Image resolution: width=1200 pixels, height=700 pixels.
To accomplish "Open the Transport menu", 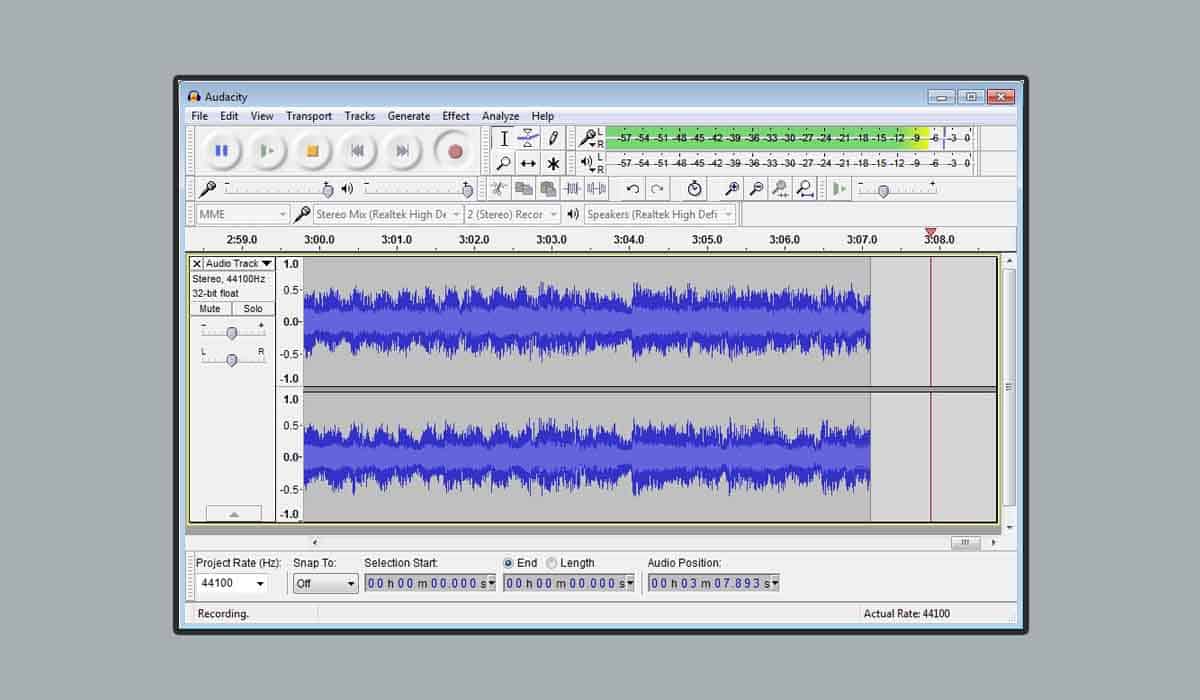I will point(309,116).
